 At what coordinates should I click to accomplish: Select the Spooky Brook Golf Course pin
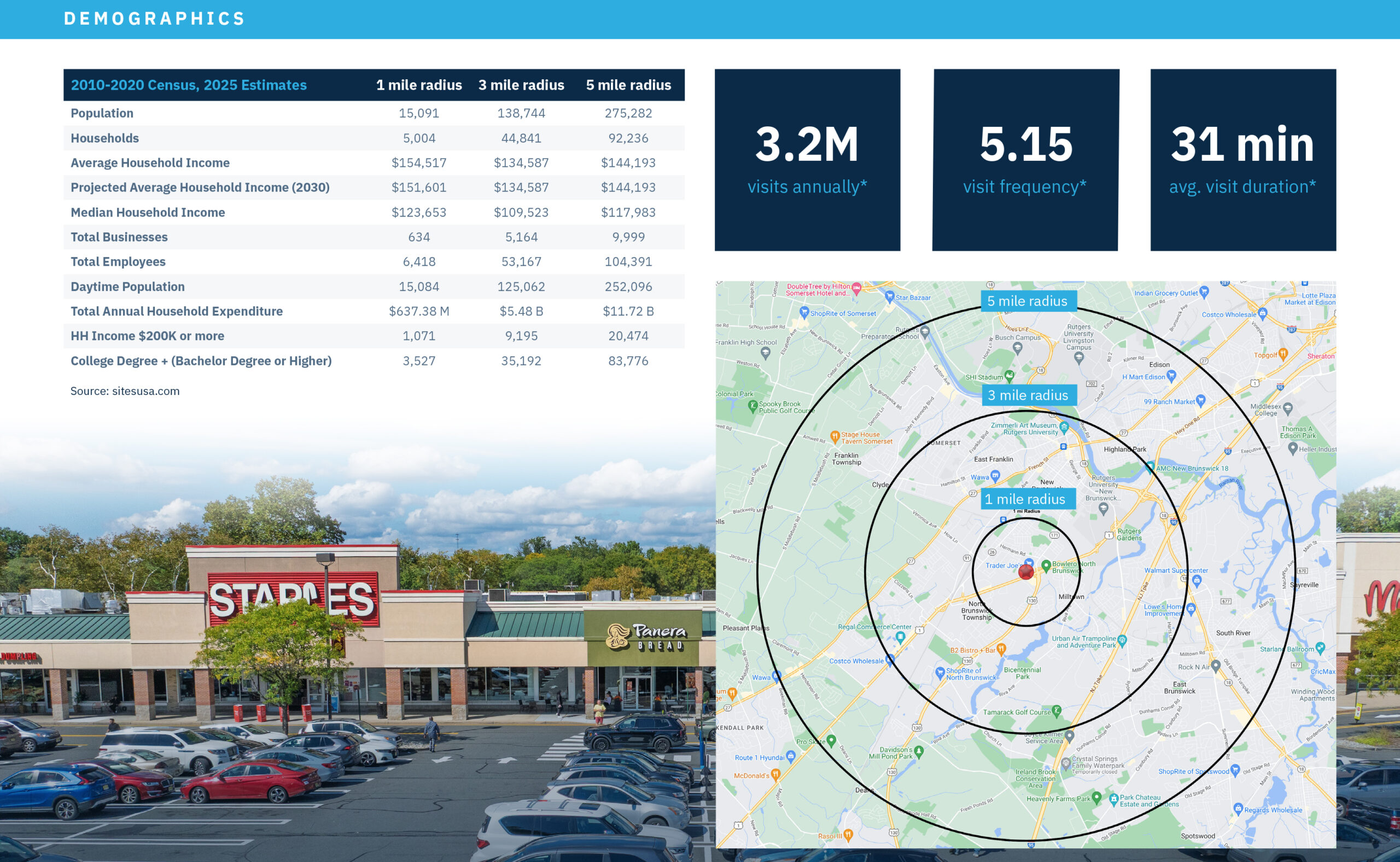tap(752, 406)
